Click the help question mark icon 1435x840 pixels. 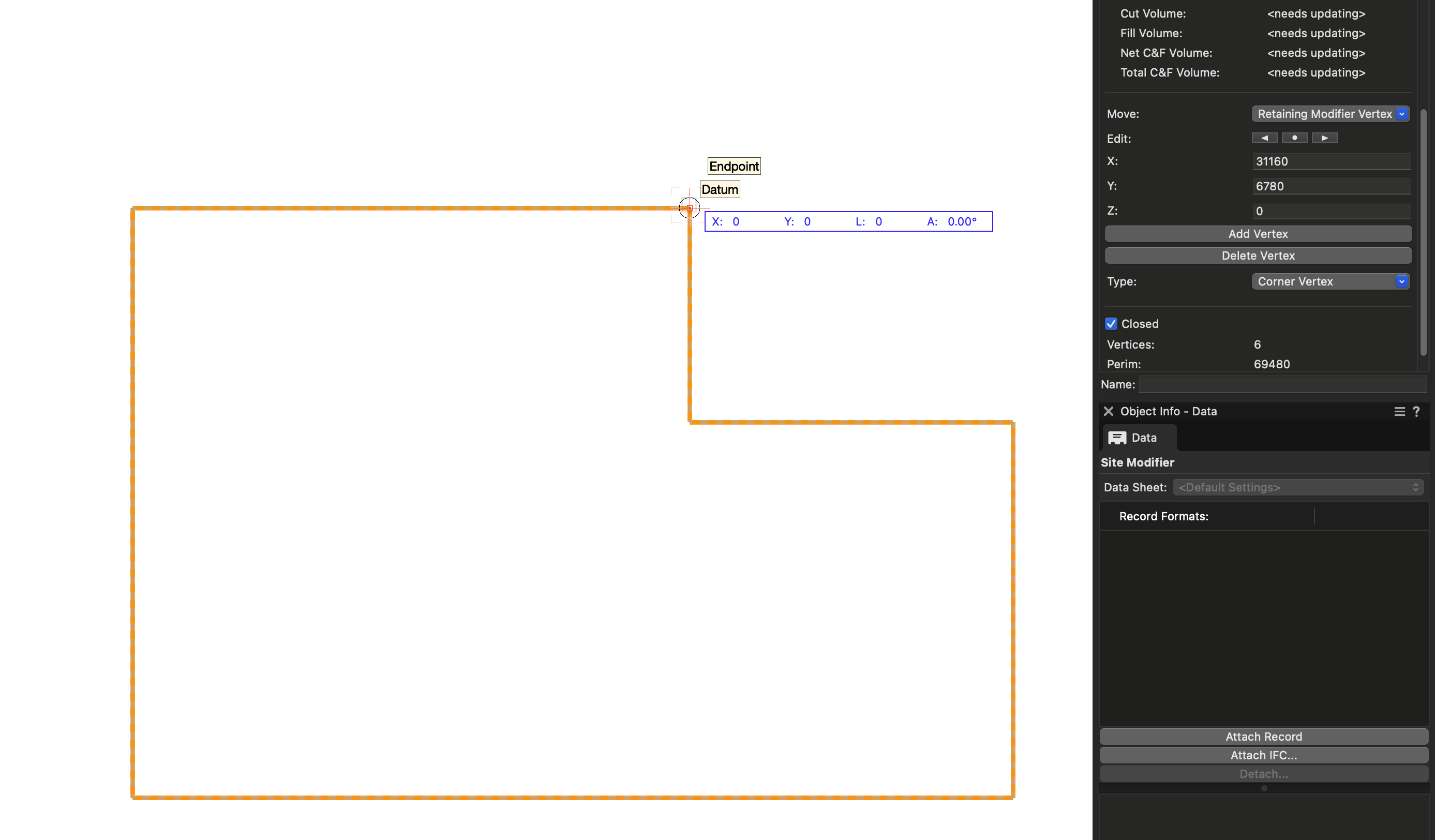click(1416, 411)
